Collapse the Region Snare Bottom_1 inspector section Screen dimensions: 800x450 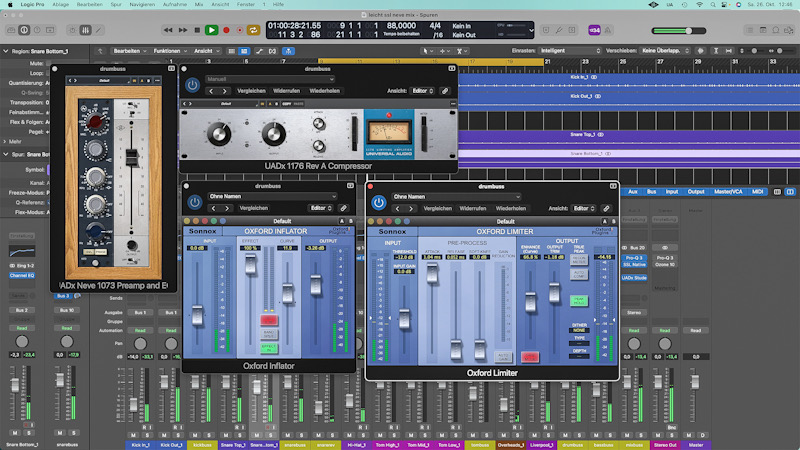click(6, 52)
